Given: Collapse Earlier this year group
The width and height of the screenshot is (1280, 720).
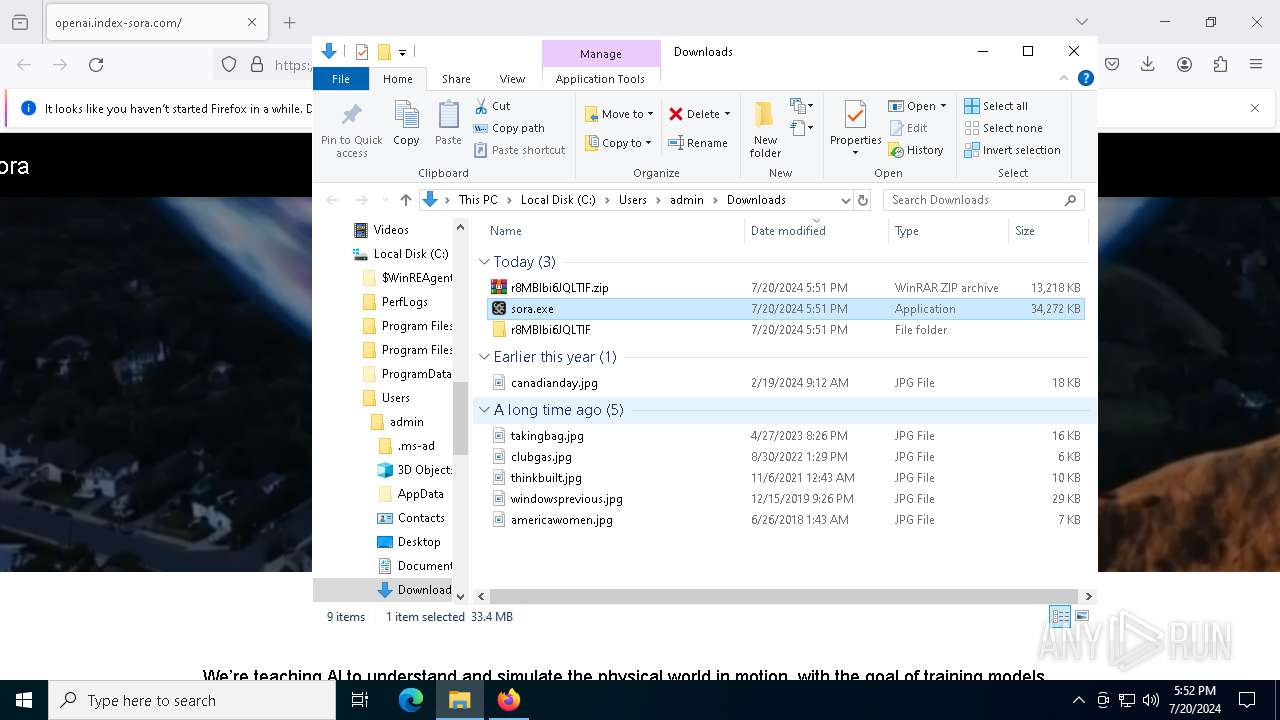Looking at the screenshot, I should pyautogui.click(x=484, y=357).
